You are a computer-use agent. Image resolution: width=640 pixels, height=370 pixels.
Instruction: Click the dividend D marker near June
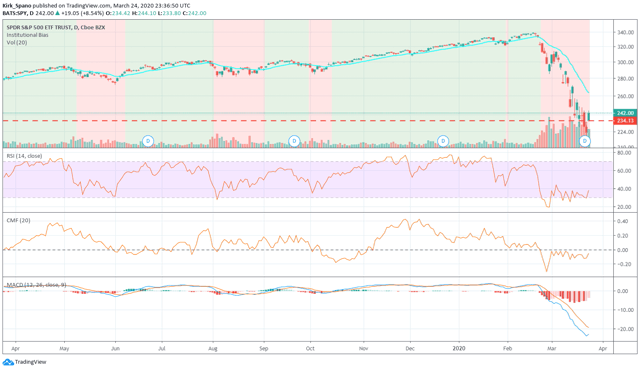click(148, 141)
